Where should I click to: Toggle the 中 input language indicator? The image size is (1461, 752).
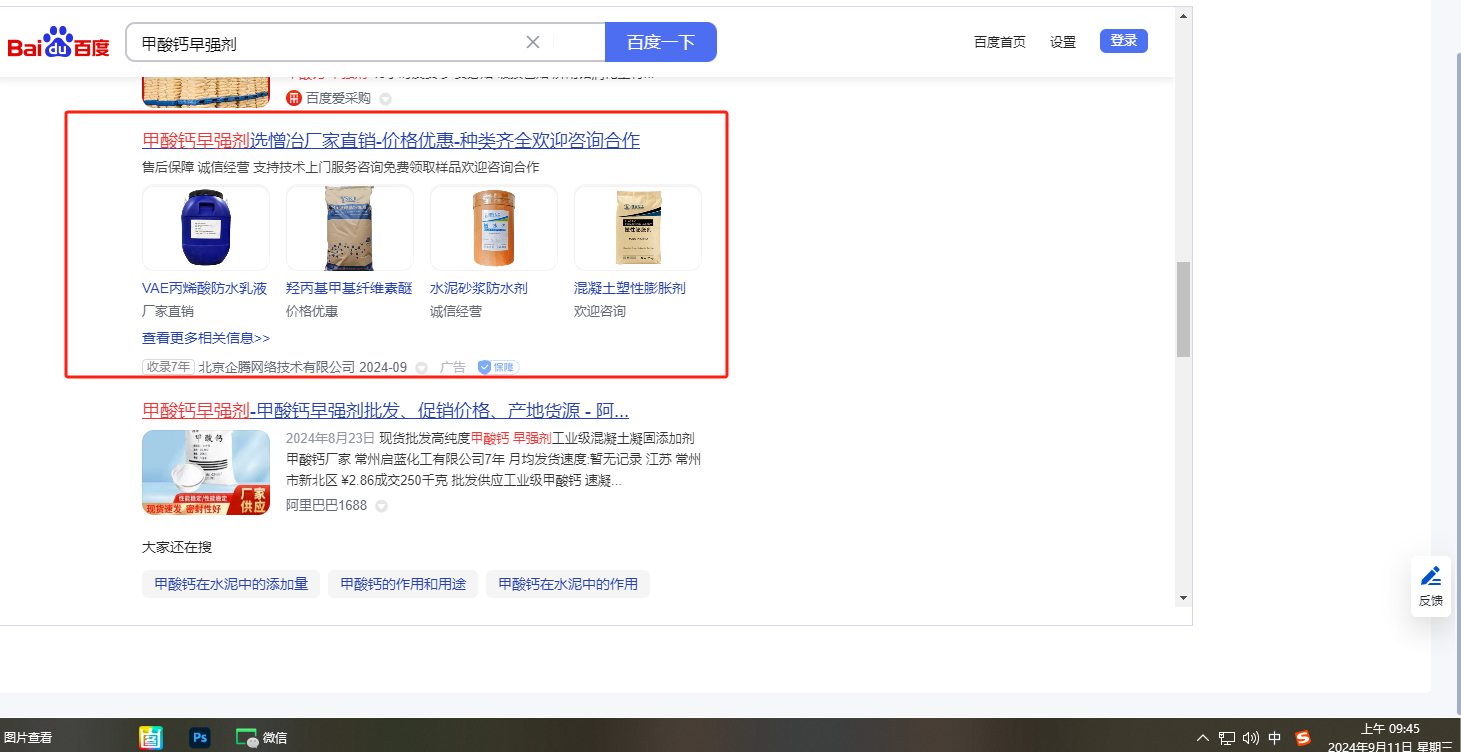click(1275, 738)
